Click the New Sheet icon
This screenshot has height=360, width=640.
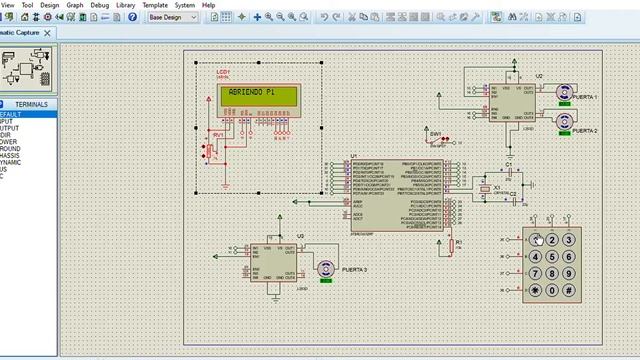[539, 17]
